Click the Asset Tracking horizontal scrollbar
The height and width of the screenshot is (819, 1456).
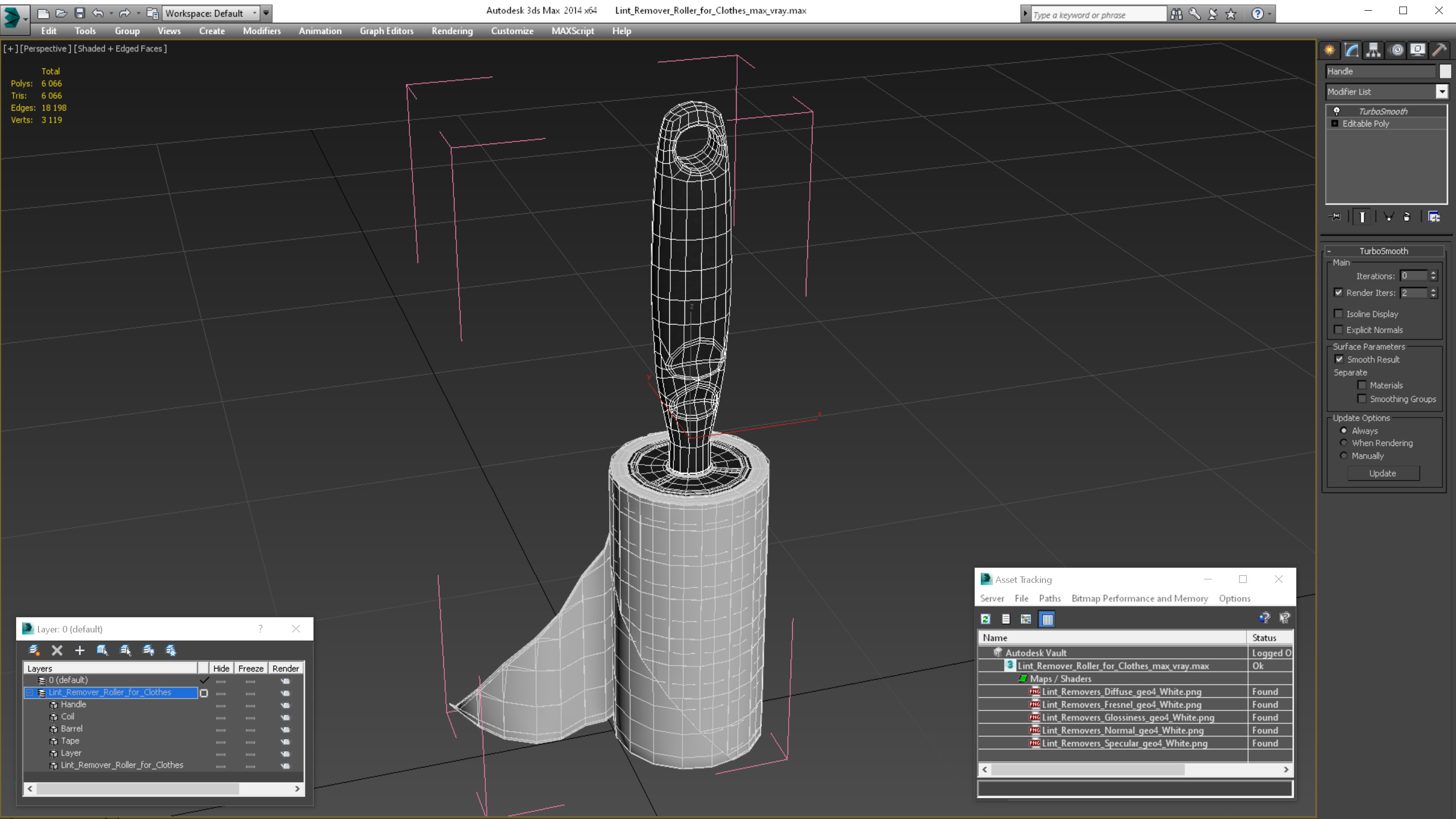[1135, 769]
